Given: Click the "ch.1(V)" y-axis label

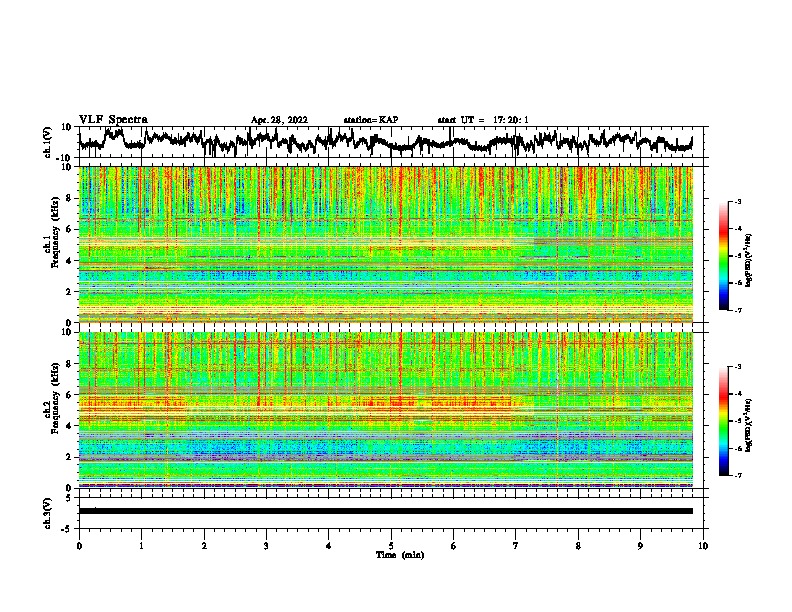Looking at the screenshot, I should click(48, 143).
